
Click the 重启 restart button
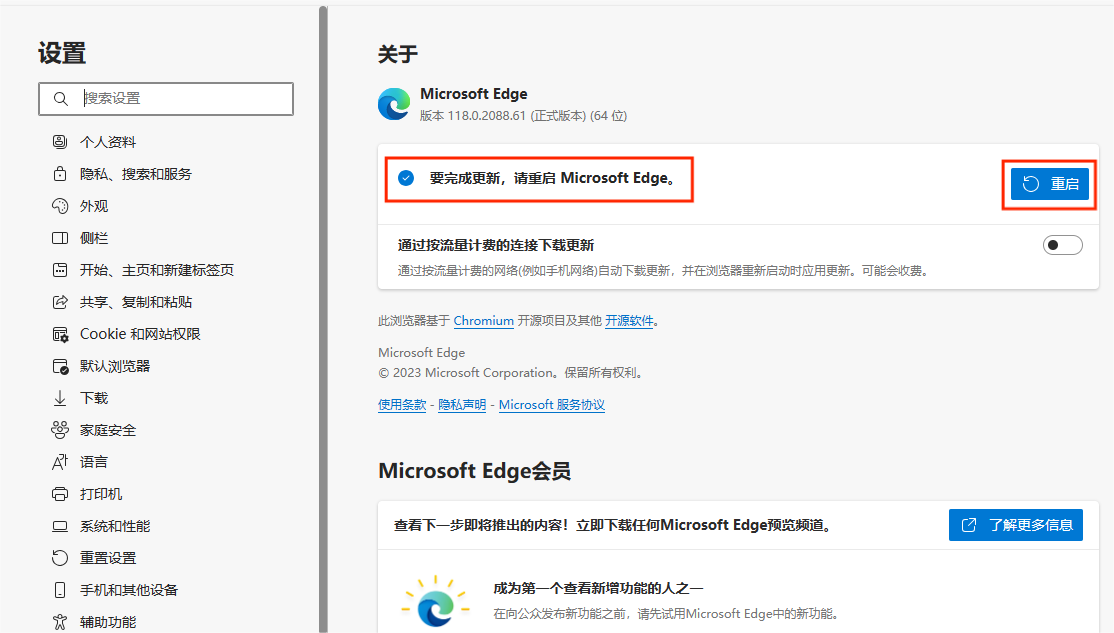pyautogui.click(x=1049, y=183)
